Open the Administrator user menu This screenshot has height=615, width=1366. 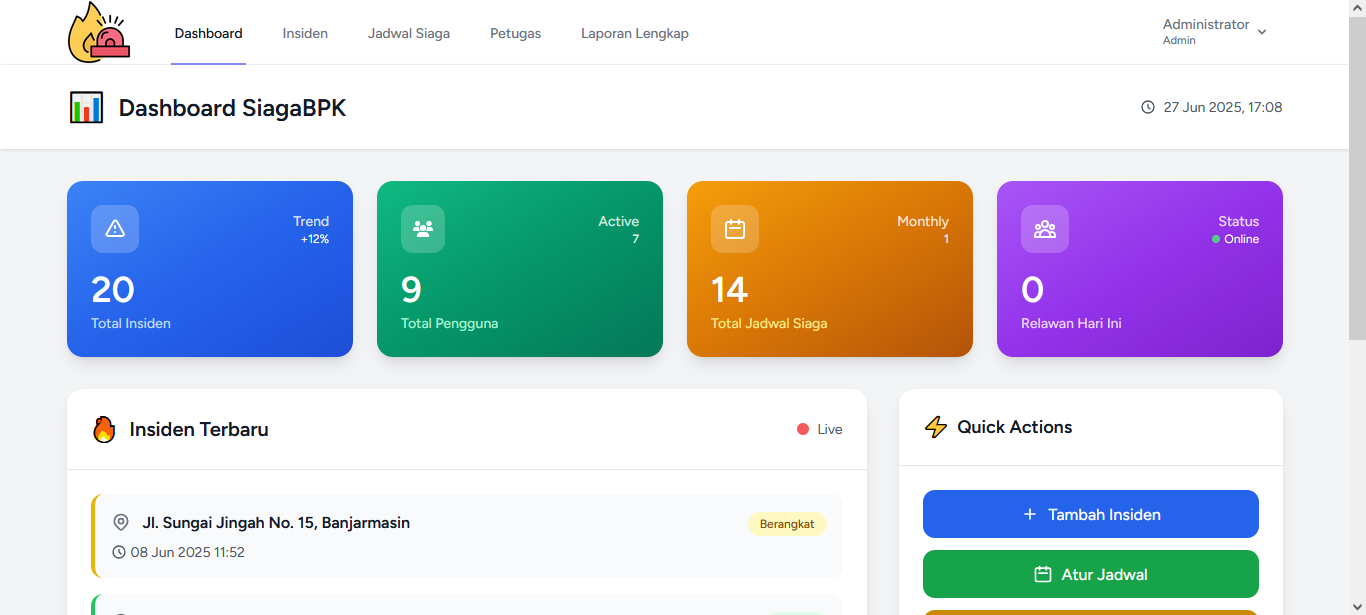[x=1215, y=32]
